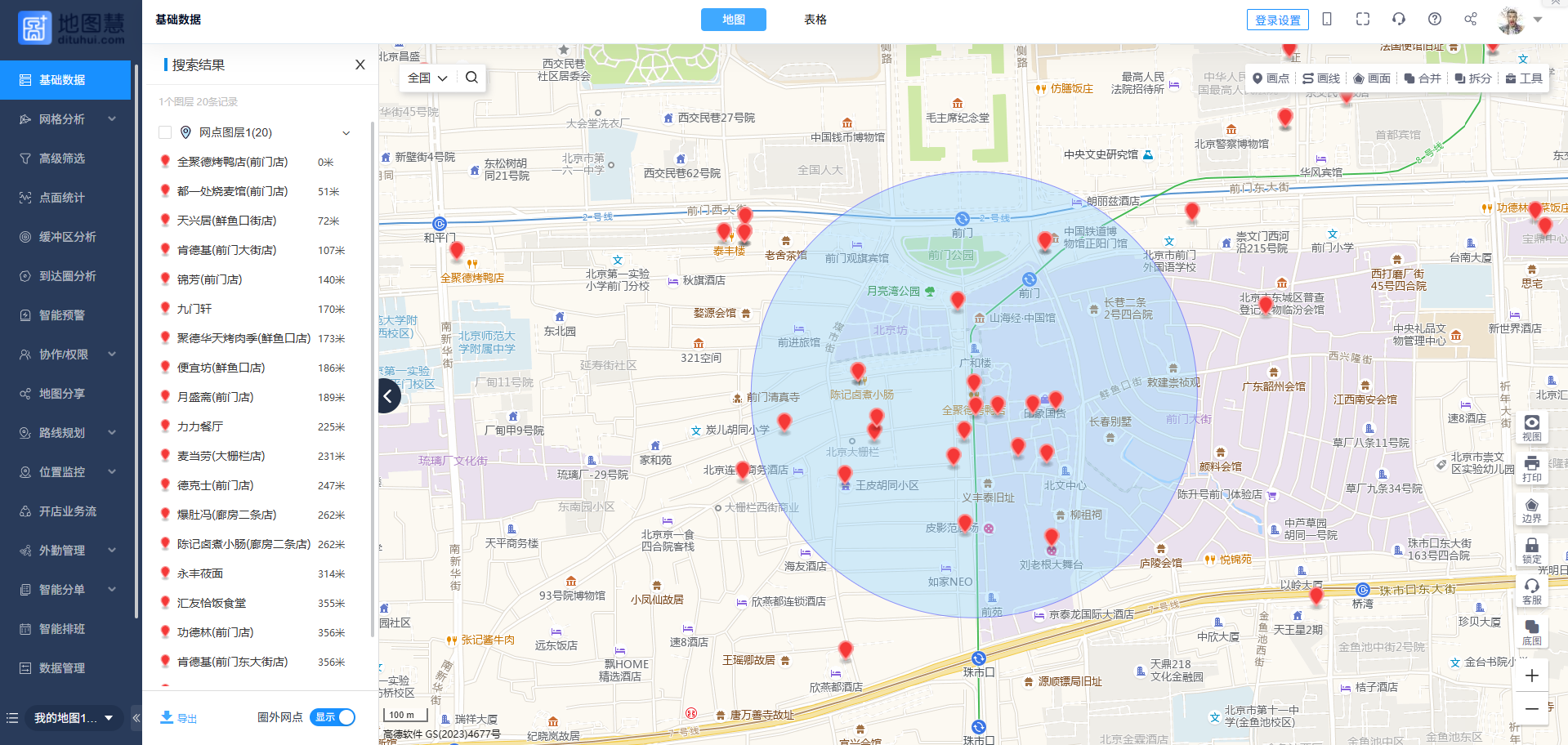Check the 网点图层1(20) layer checkbox
The height and width of the screenshot is (745, 1568).
tap(165, 132)
